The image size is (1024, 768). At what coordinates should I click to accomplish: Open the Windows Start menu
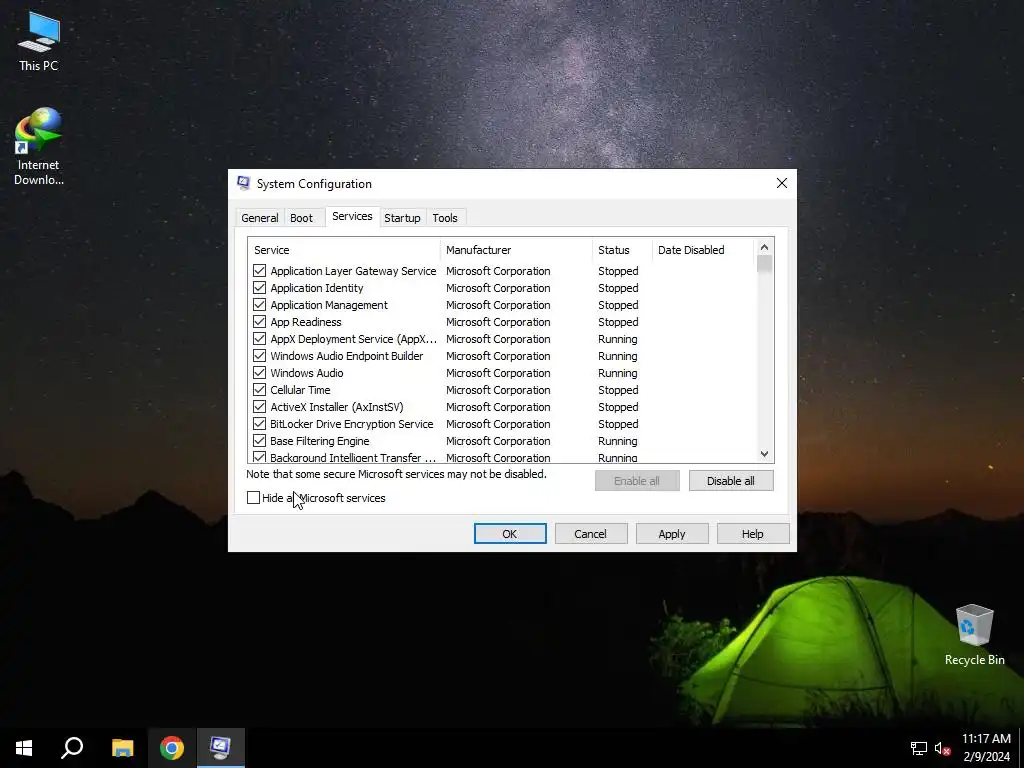pyautogui.click(x=24, y=748)
